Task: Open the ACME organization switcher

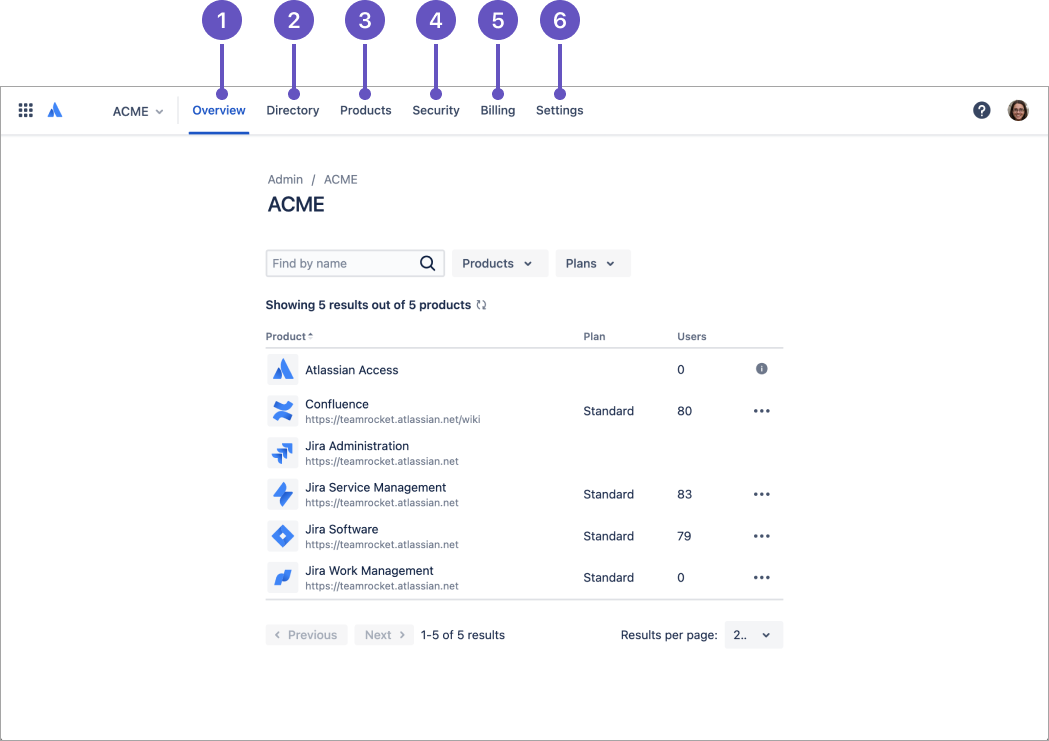Action: click(x=137, y=111)
